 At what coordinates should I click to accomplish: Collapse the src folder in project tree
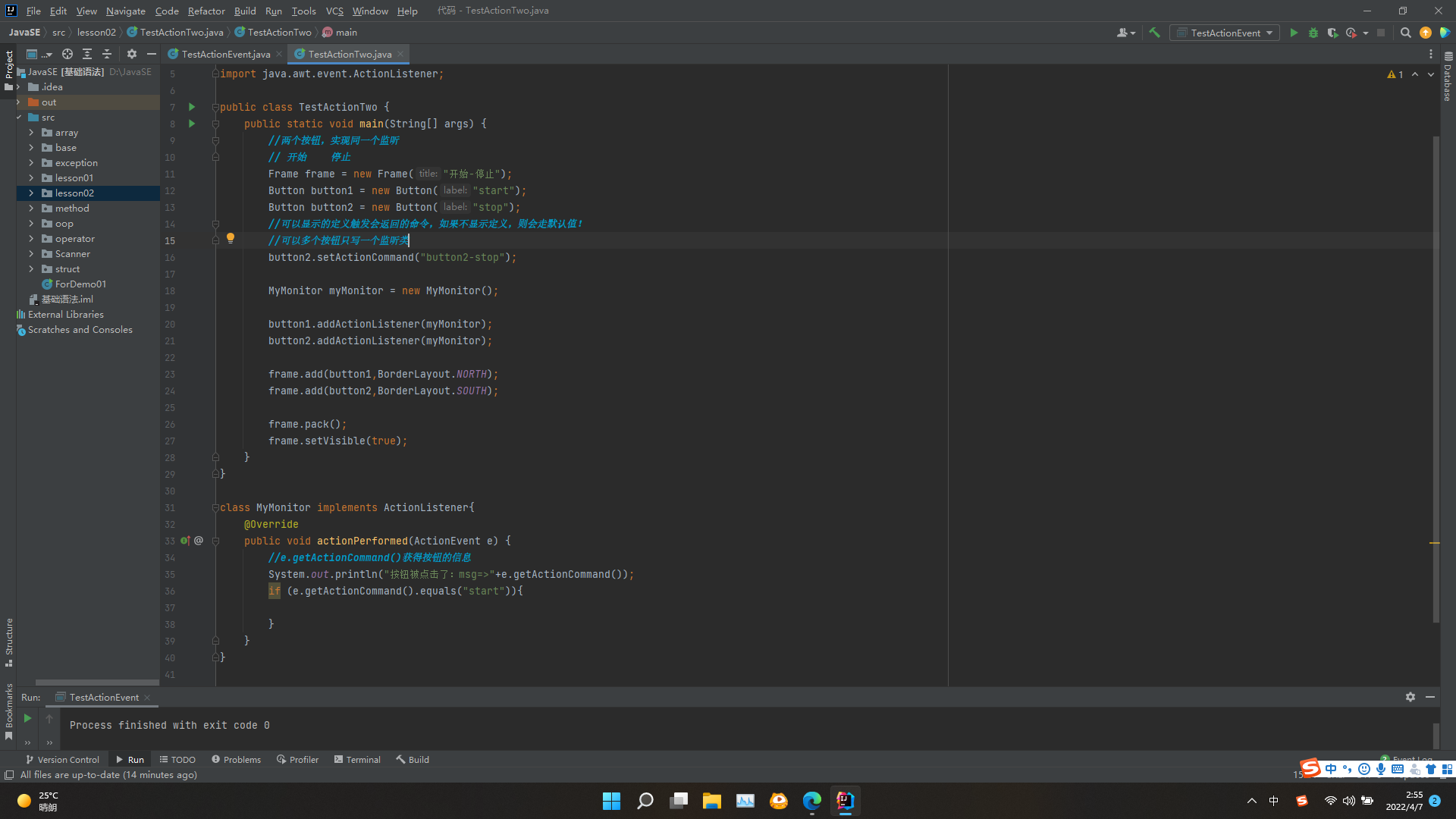point(19,118)
